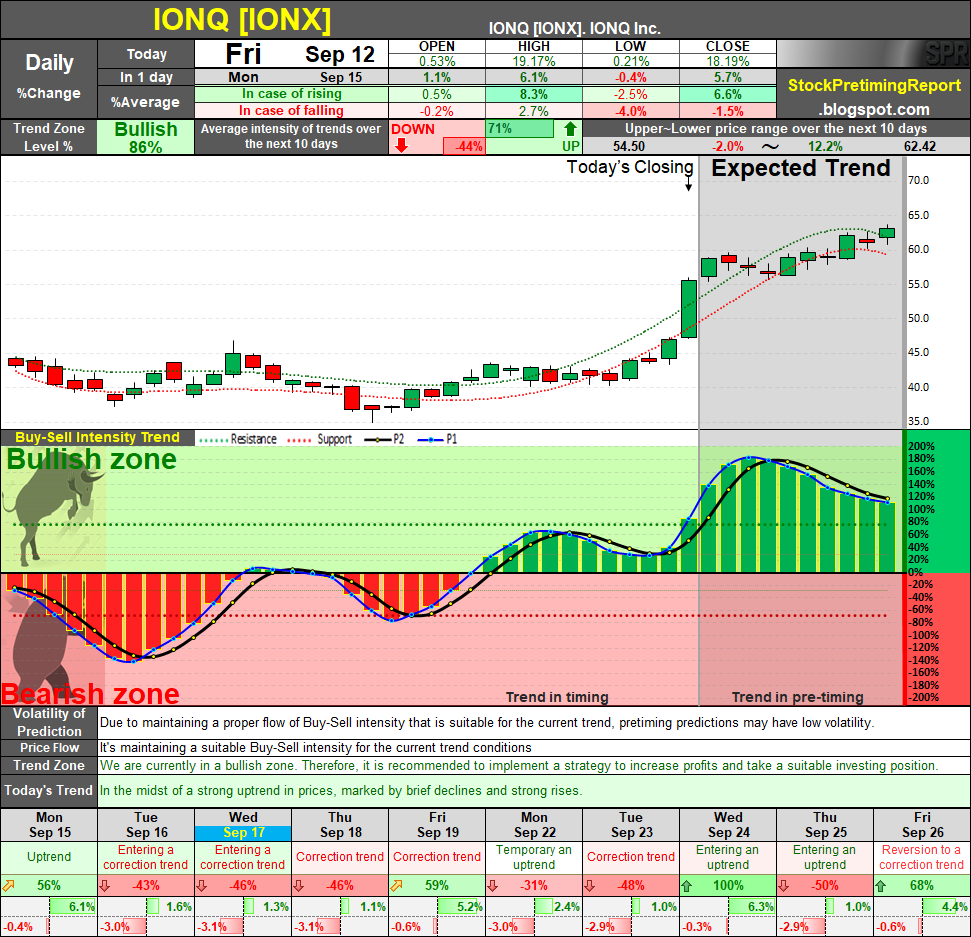
Task: Click the P2 black line legend marker
Action: [377, 440]
